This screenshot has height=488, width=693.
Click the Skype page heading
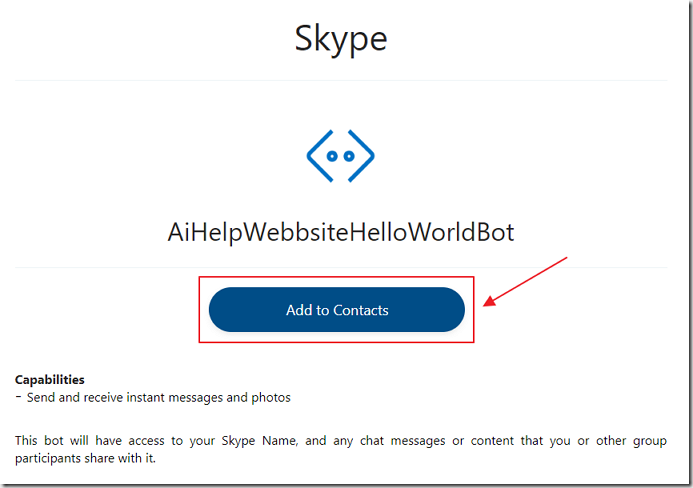coord(341,39)
